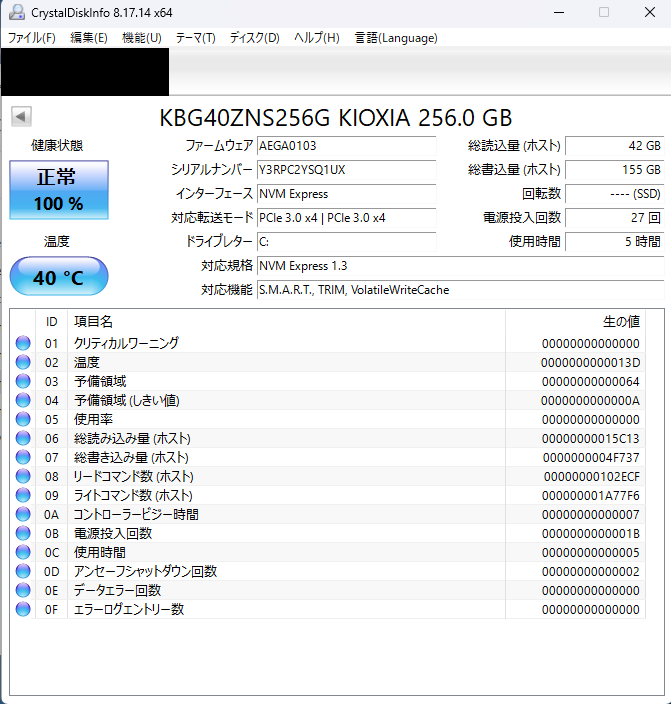
Task: Click status orb for 0A コントローラービジー時間
Action: 23,514
